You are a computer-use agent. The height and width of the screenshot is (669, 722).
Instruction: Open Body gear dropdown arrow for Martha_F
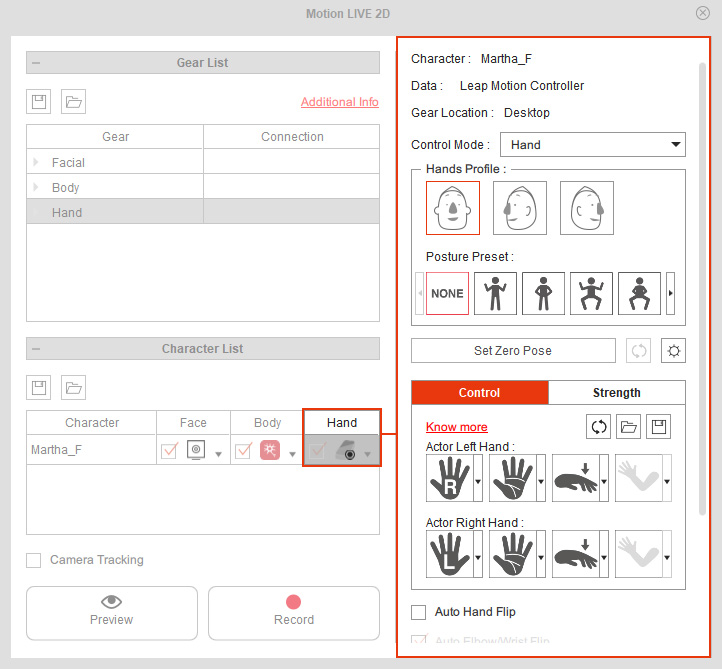292,454
